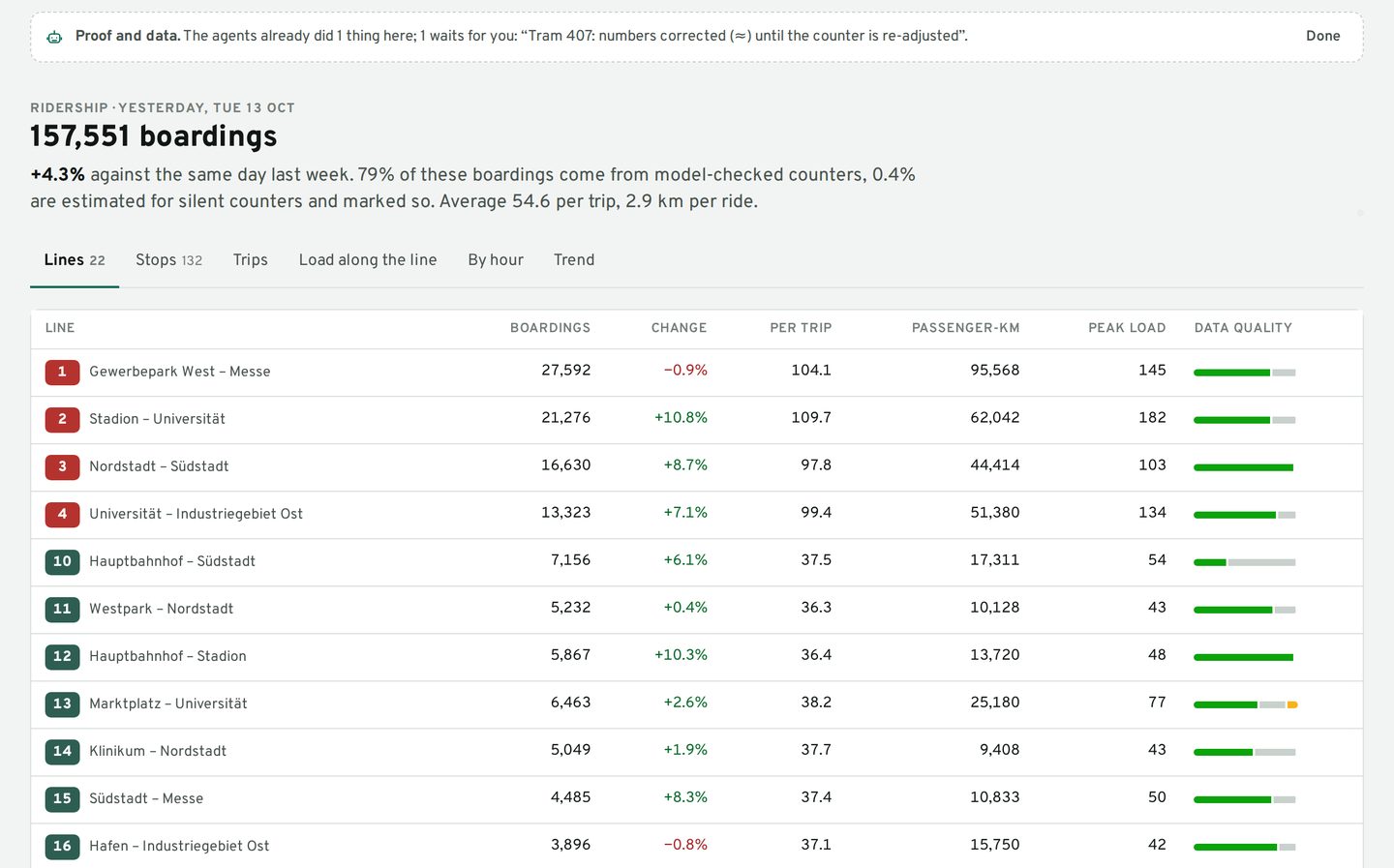Click the 25,180 passenger-km value
The width and height of the screenshot is (1394, 868).
(x=995, y=703)
